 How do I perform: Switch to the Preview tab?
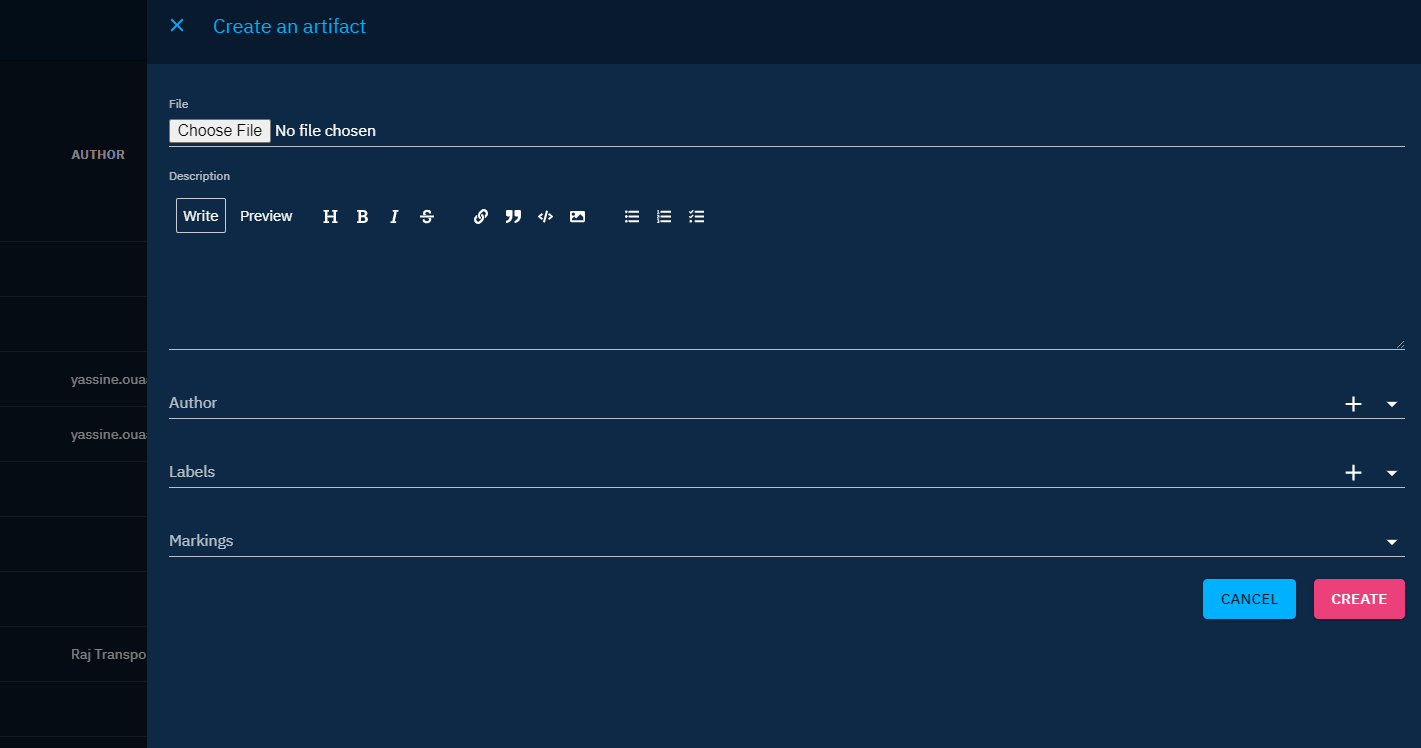pyautogui.click(x=266, y=216)
